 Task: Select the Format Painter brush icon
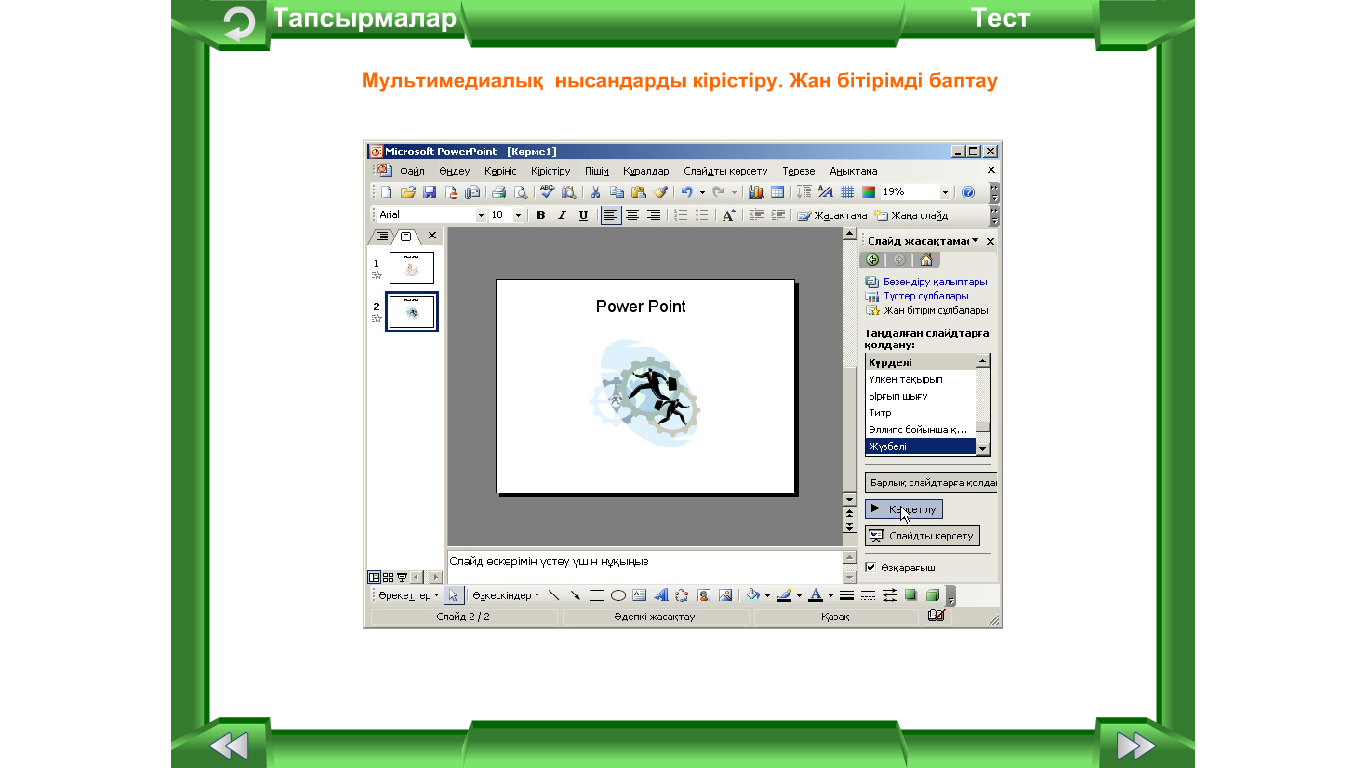click(x=661, y=192)
